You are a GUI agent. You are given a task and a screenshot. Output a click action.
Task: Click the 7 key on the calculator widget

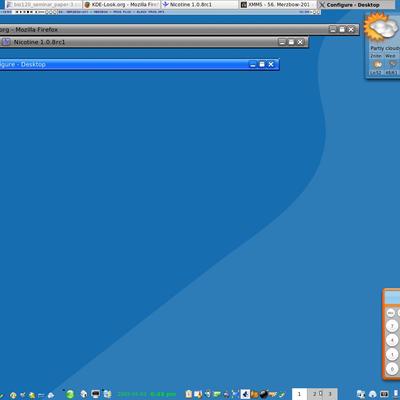[x=392, y=326]
